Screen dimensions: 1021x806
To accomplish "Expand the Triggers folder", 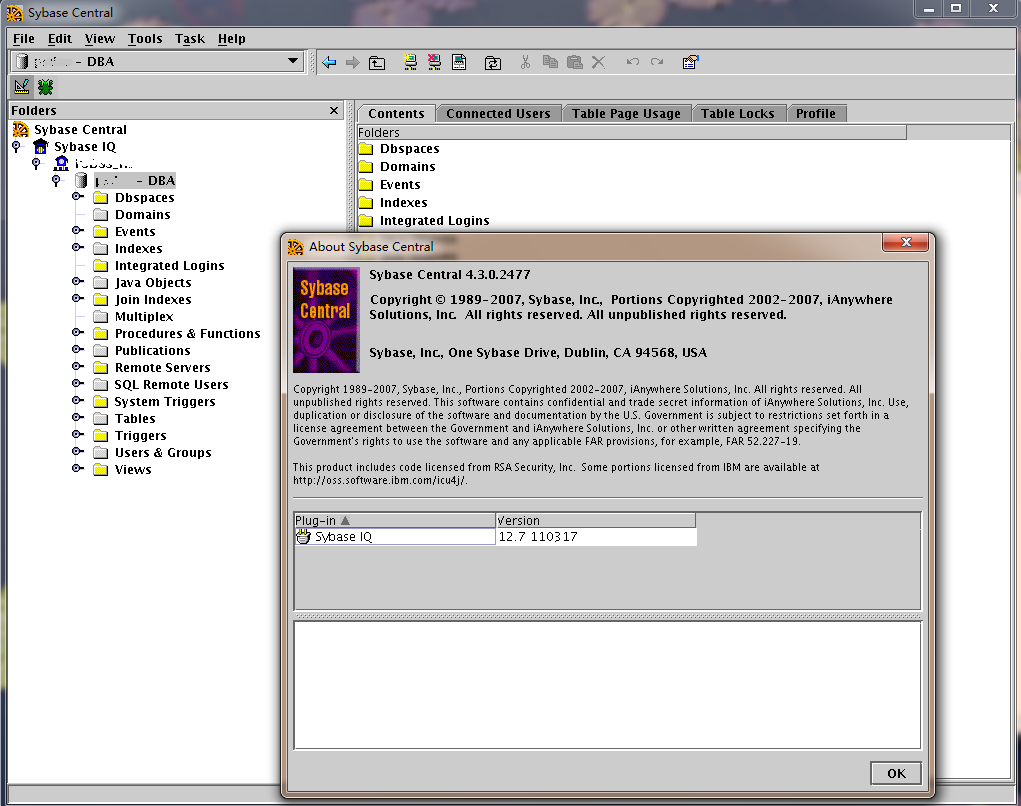I will pos(77,434).
